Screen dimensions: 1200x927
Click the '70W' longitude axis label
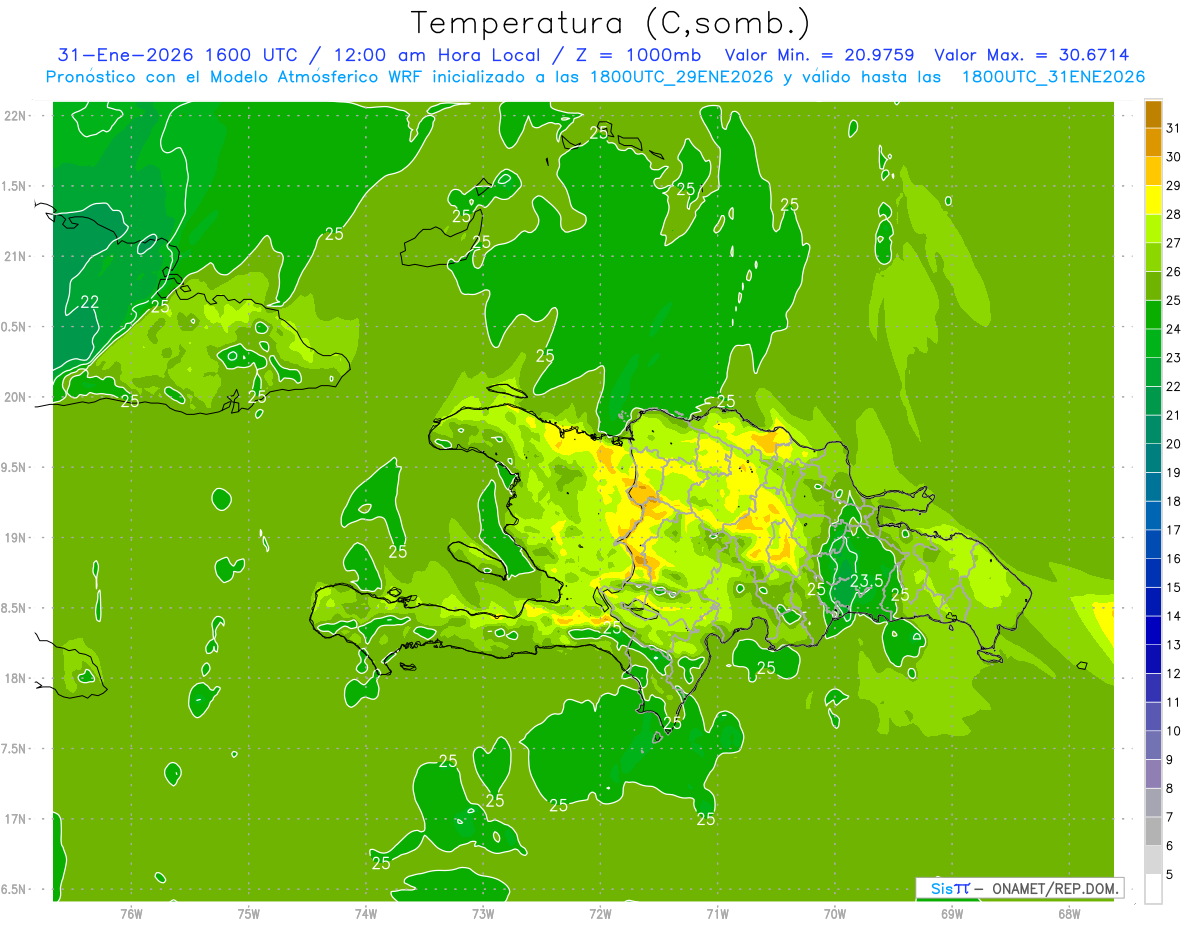click(834, 914)
